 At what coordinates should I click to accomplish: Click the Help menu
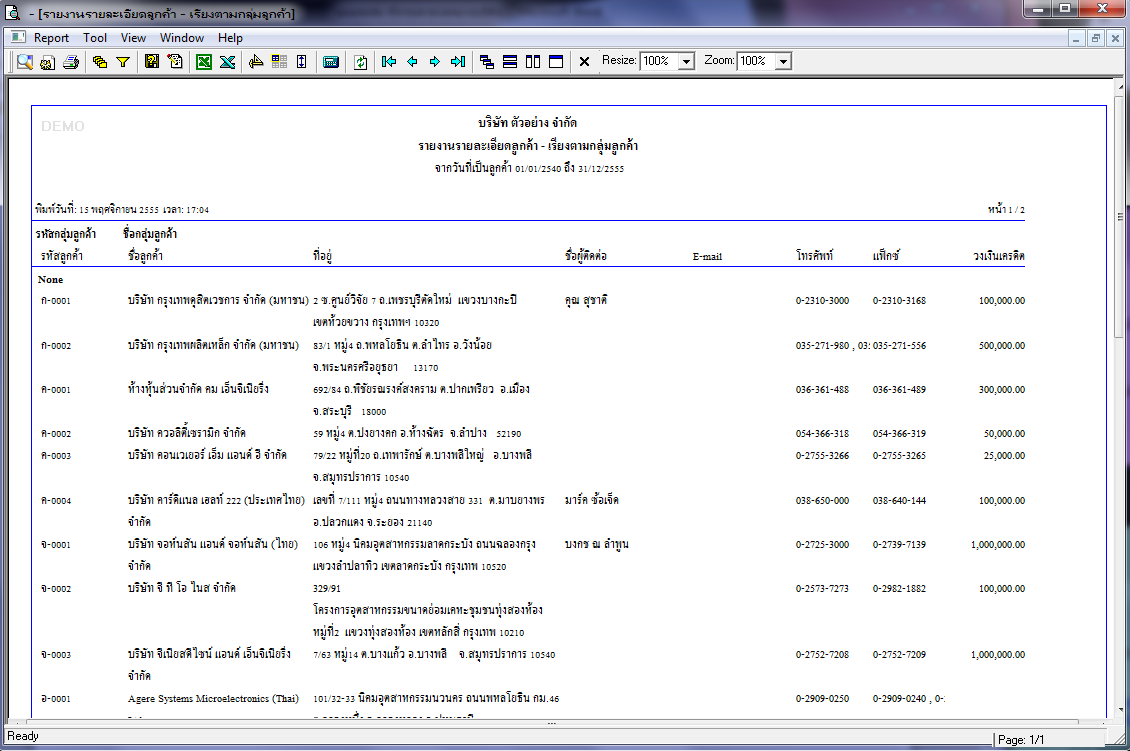[230, 38]
